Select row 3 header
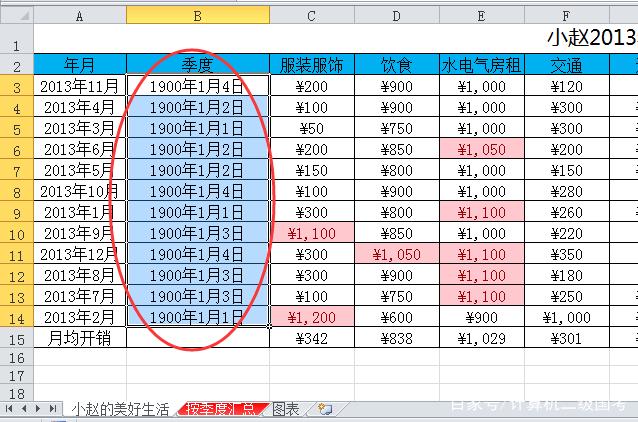Viewport: 638px width, 422px height. [x=17, y=85]
